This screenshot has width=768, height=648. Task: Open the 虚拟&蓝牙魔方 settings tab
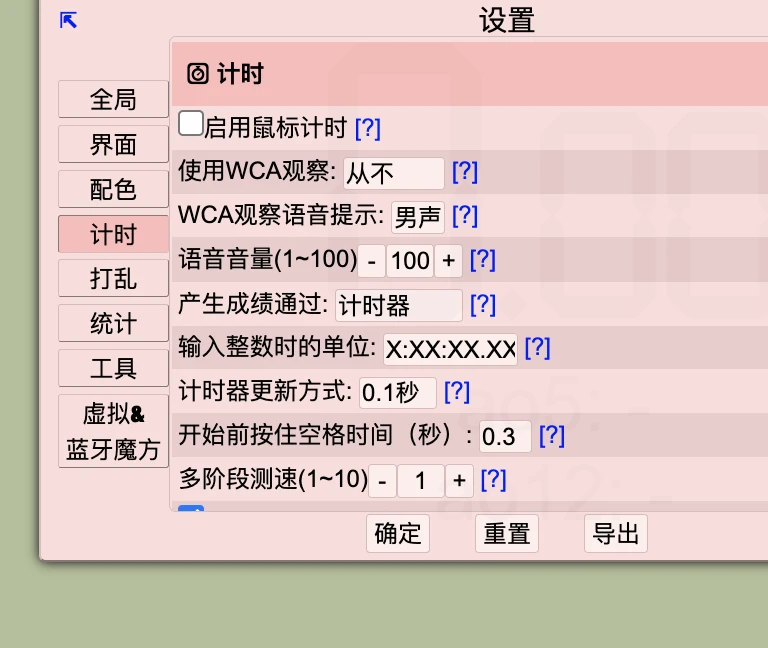click(113, 432)
